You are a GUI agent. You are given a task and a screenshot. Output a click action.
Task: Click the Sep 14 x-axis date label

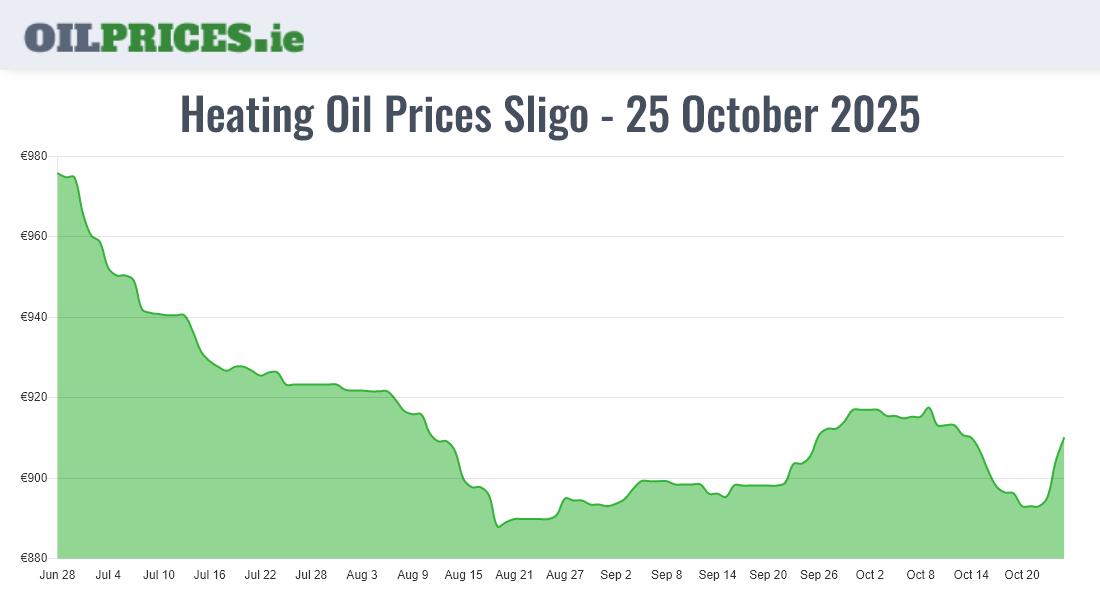click(717, 575)
